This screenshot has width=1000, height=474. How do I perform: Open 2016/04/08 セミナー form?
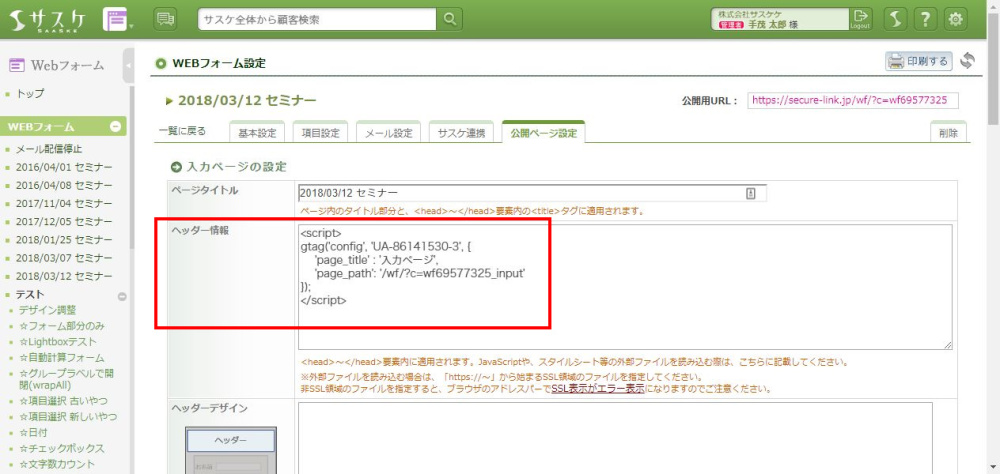64,185
